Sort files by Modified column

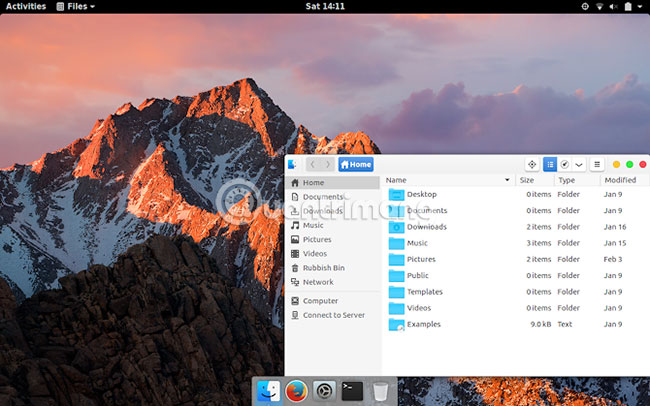coord(619,180)
